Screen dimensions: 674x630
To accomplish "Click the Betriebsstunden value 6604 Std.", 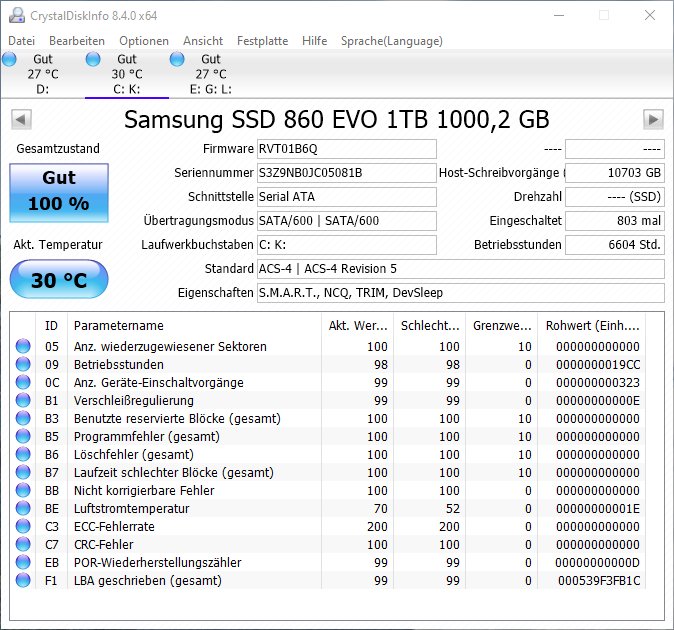I will (615, 245).
